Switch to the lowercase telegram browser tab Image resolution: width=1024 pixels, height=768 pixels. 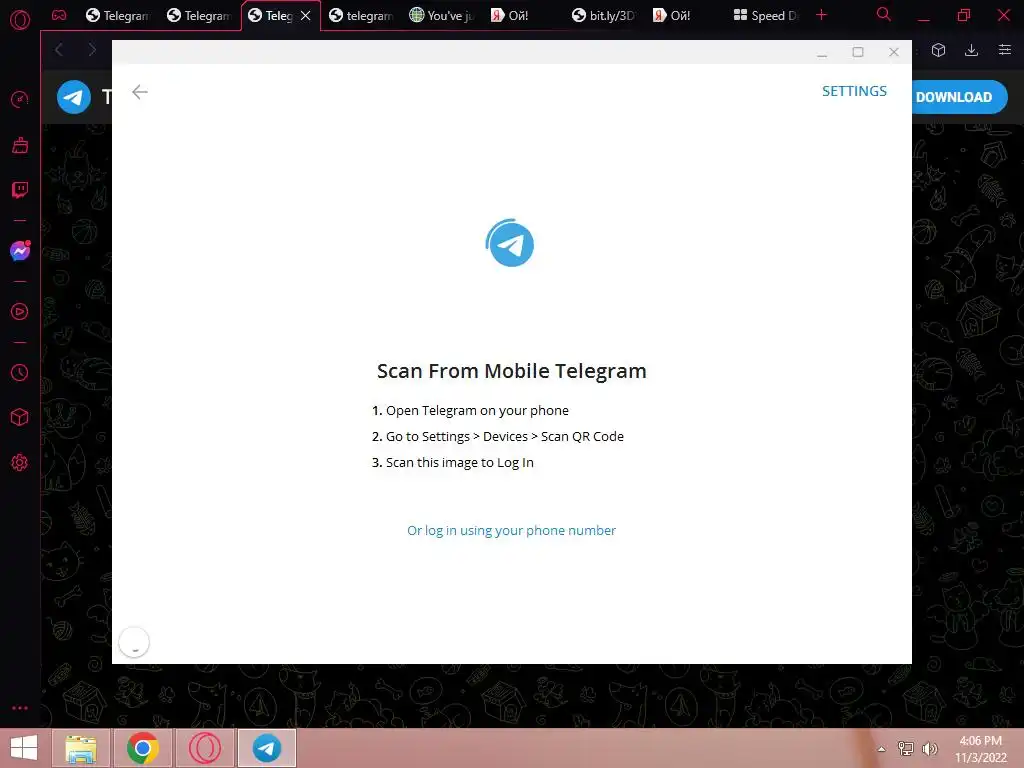pyautogui.click(x=361, y=16)
